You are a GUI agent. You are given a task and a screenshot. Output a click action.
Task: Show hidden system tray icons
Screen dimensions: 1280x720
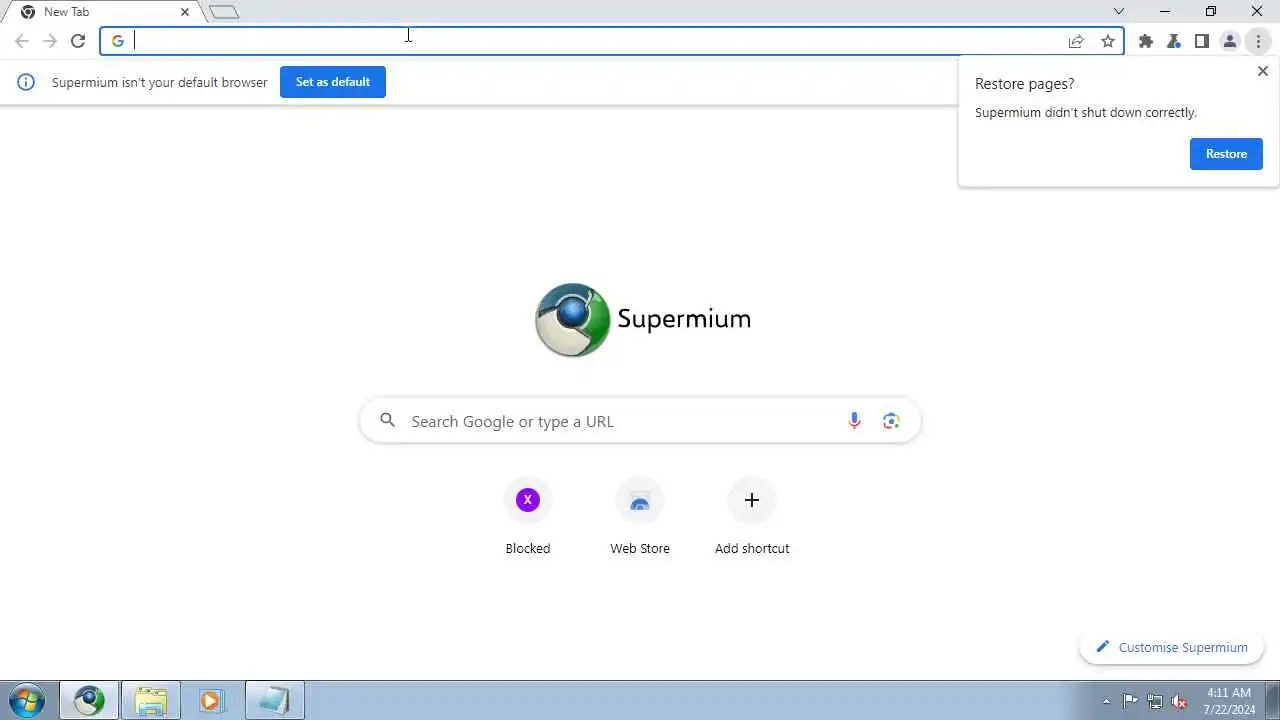coord(1106,701)
